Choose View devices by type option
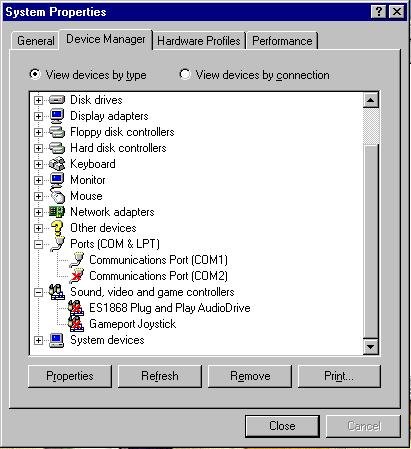Image resolution: width=411 pixels, height=449 pixels. coord(88,75)
